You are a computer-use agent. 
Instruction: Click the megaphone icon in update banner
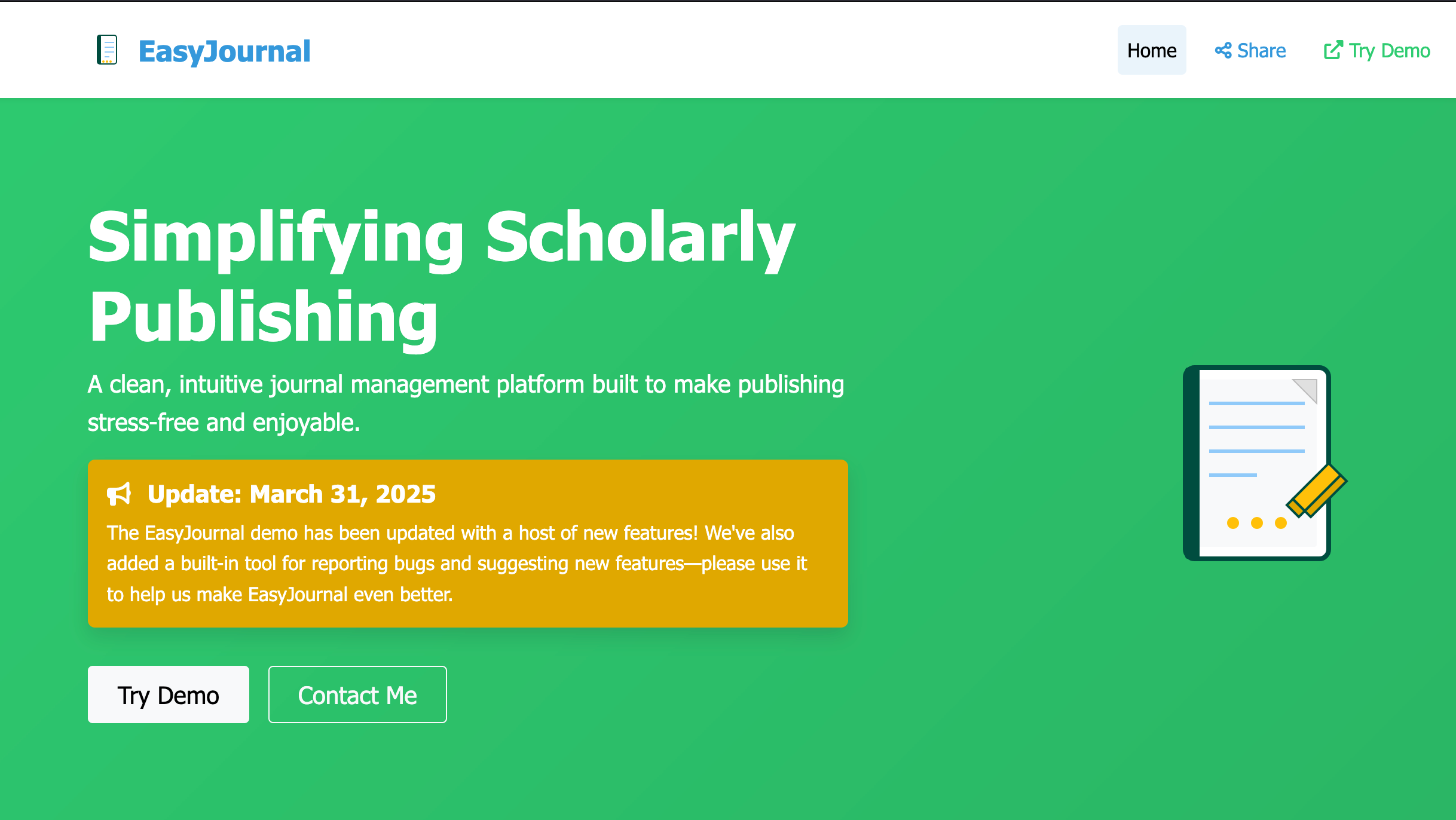pos(119,494)
